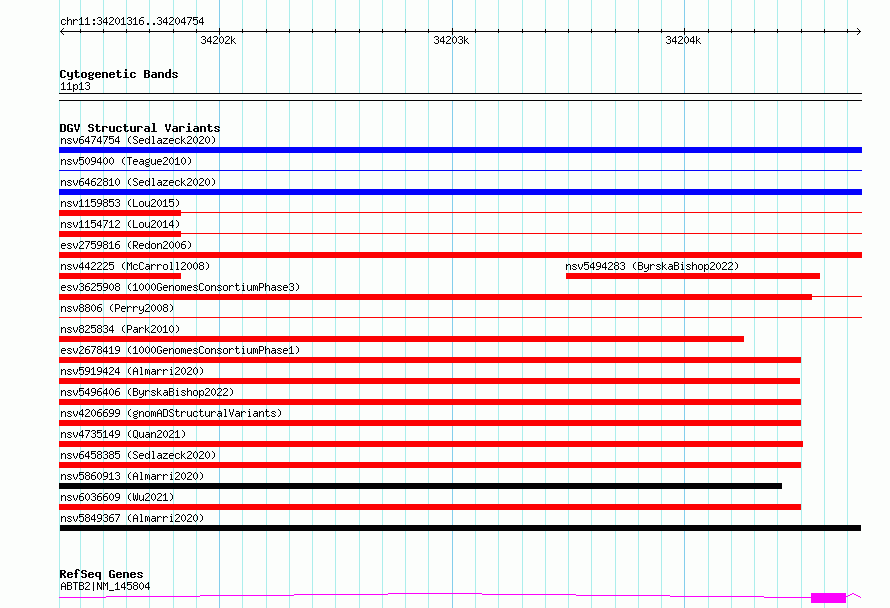This screenshot has height=608, width=890.
Task: Click nsv5494283 (ByrskaBishop2022) label
Action: click(652, 266)
